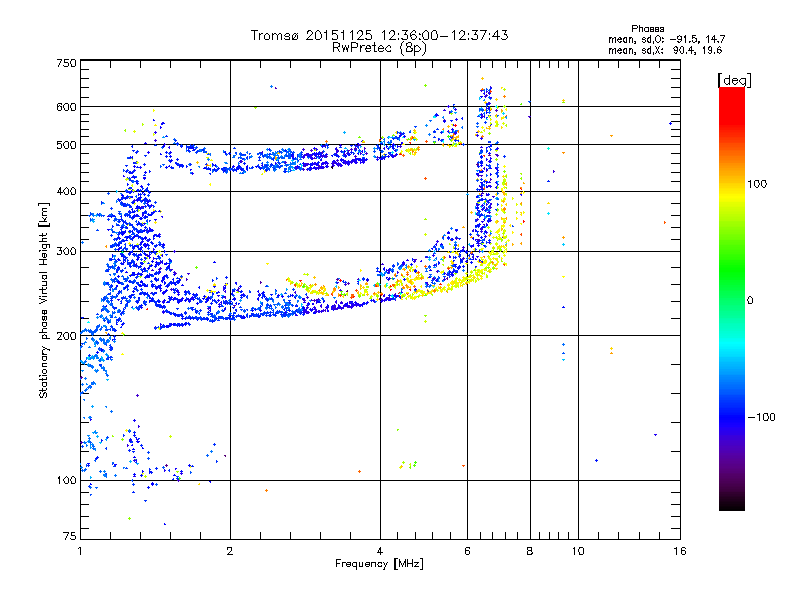This screenshot has height=600, width=800.
Task: Click the x-axis label "4"
Action: pos(380,551)
